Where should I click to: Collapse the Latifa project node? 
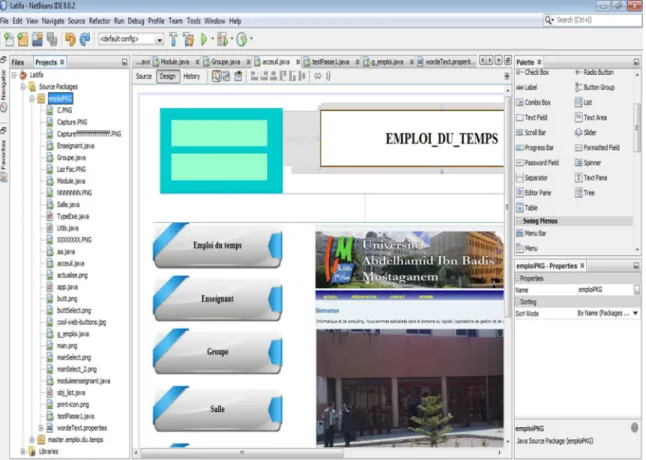pyautogui.click(x=14, y=75)
